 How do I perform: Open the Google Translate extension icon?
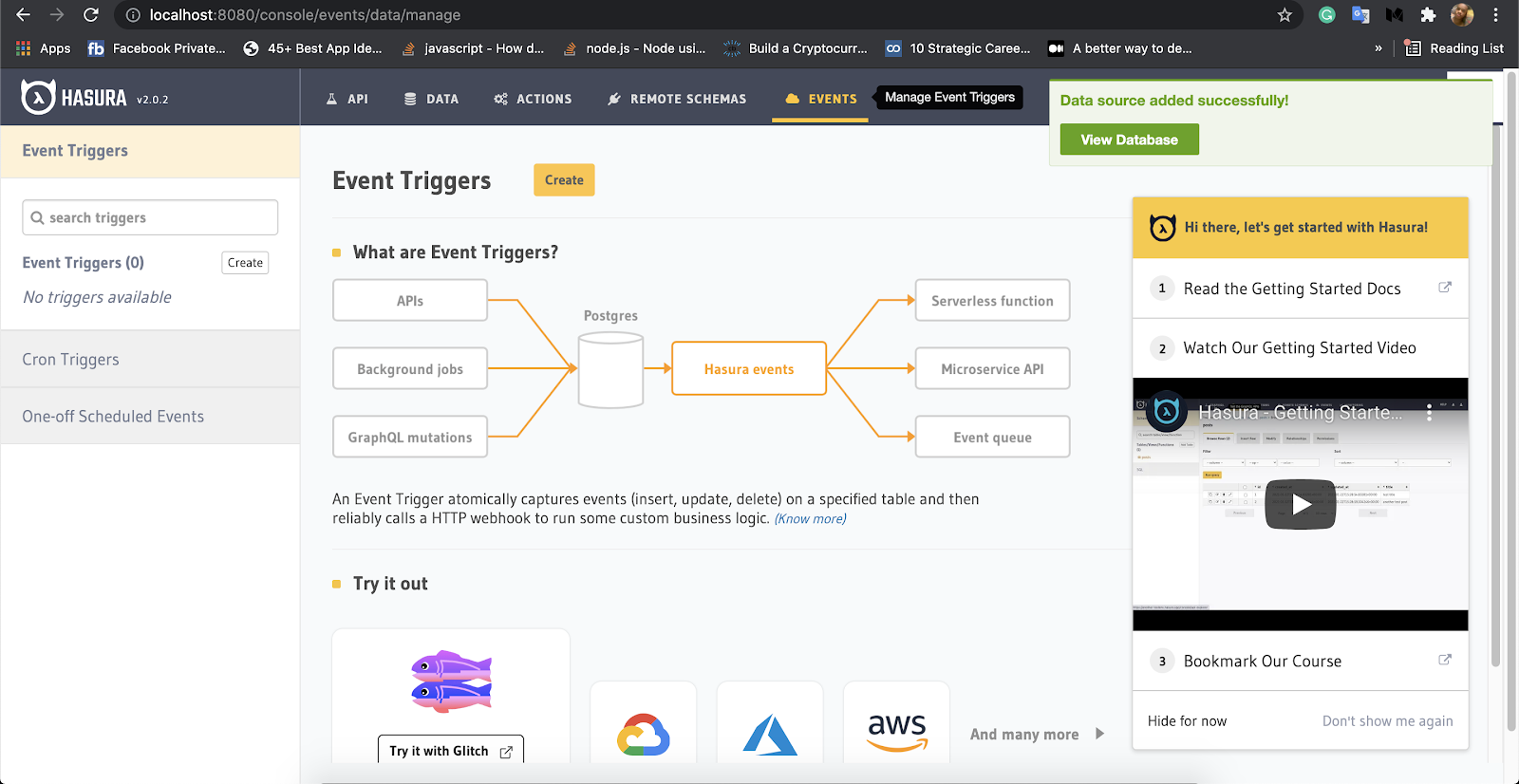pos(1360,15)
